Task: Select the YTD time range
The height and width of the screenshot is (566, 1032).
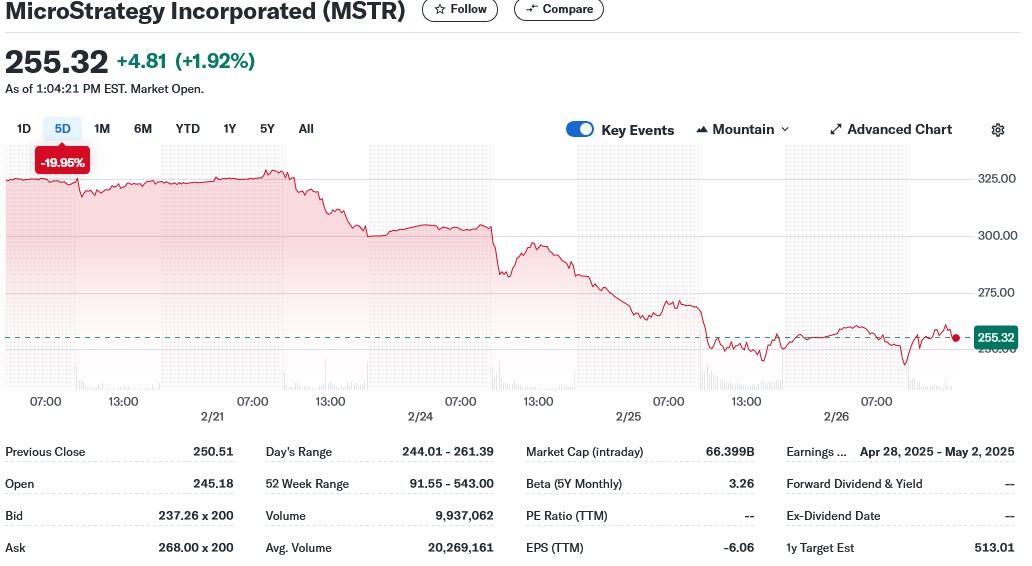Action: (187, 129)
